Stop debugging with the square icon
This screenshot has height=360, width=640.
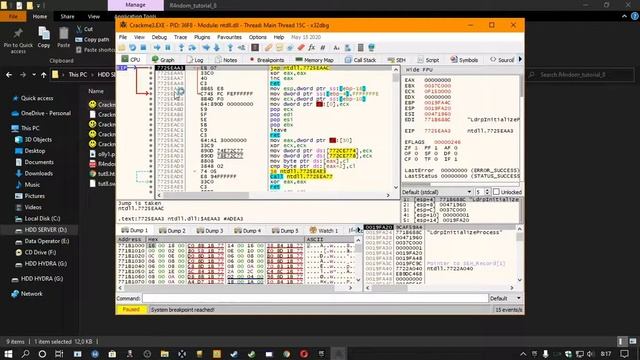(143, 48)
